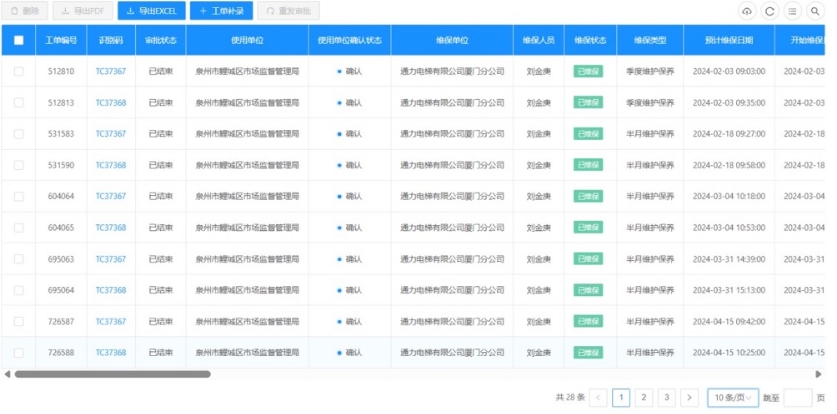Click the 跳至 page number input field
This screenshot has width=837, height=414.
(x=797, y=397)
